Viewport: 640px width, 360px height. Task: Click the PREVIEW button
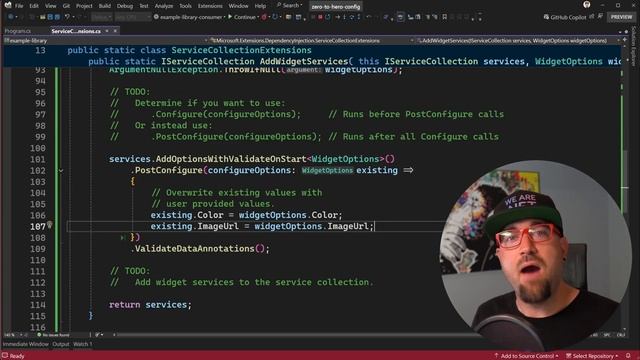pyautogui.click(x=621, y=17)
